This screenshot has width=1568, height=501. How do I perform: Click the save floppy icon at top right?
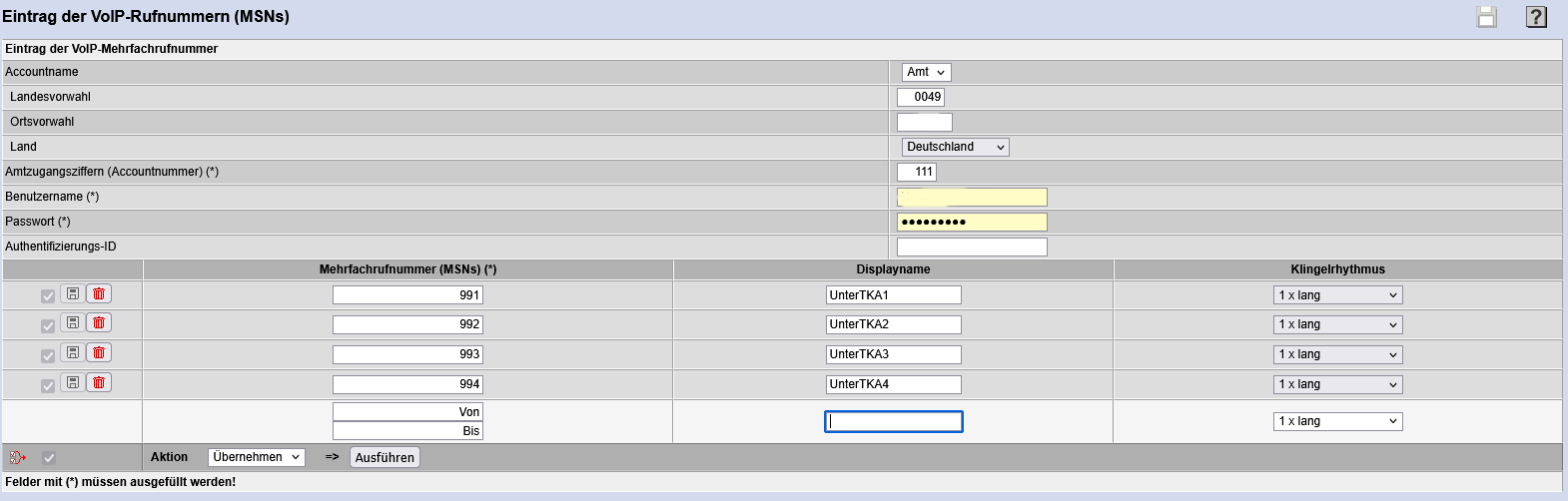[x=1487, y=17]
